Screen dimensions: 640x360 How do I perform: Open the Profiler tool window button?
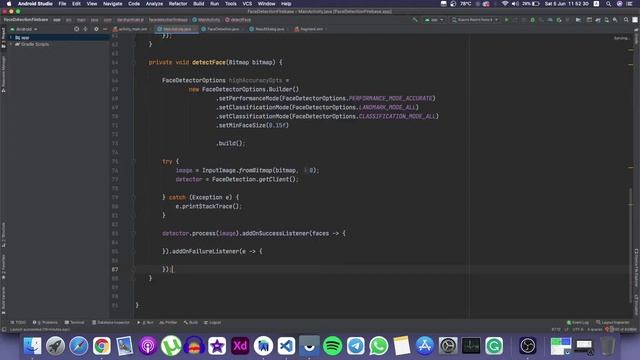point(168,322)
